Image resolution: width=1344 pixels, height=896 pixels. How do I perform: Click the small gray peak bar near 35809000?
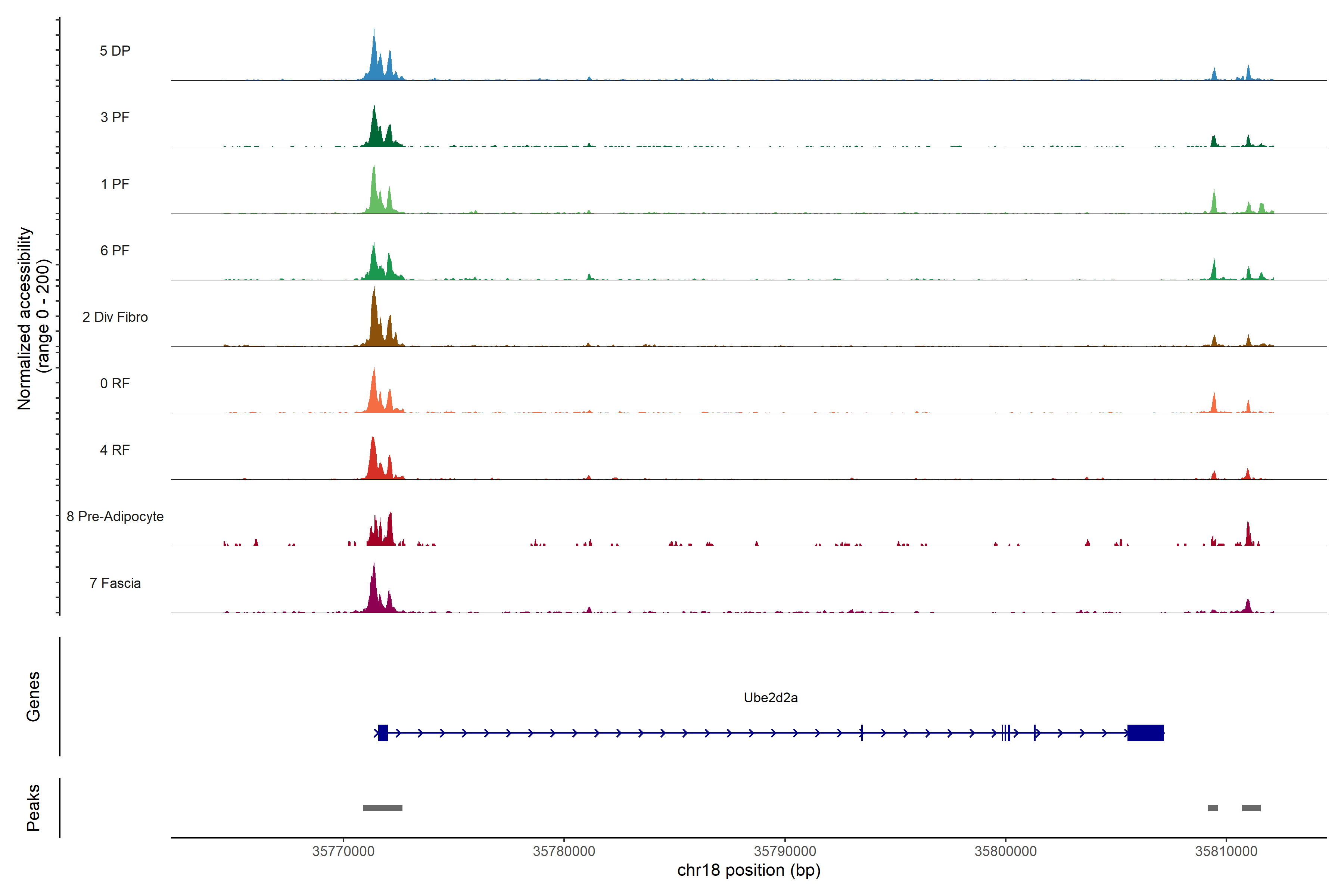[x=1213, y=808]
